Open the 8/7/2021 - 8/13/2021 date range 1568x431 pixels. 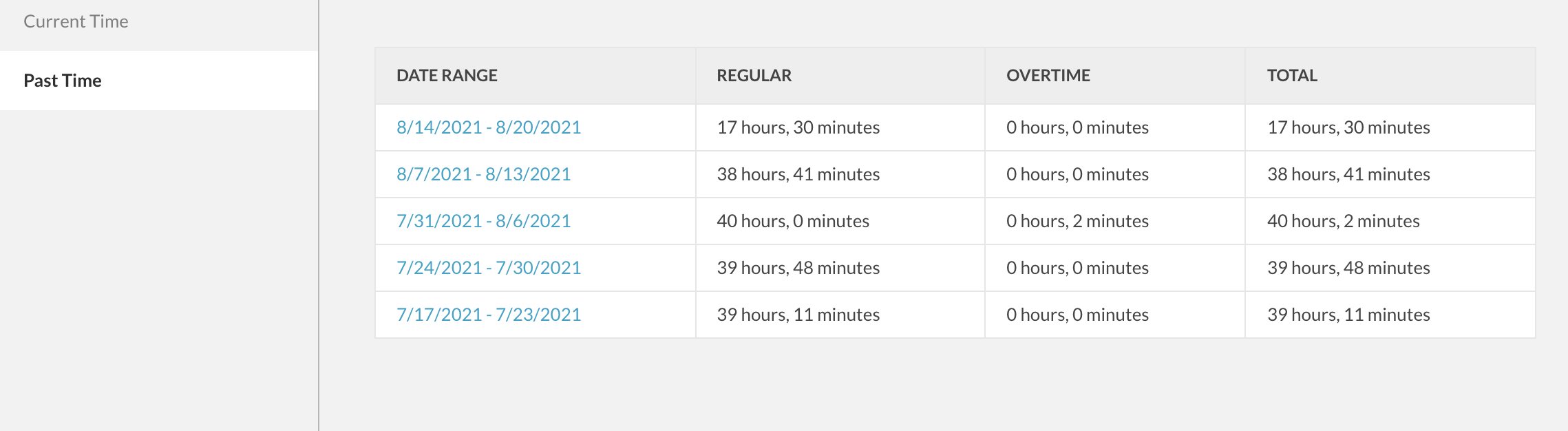(x=483, y=174)
